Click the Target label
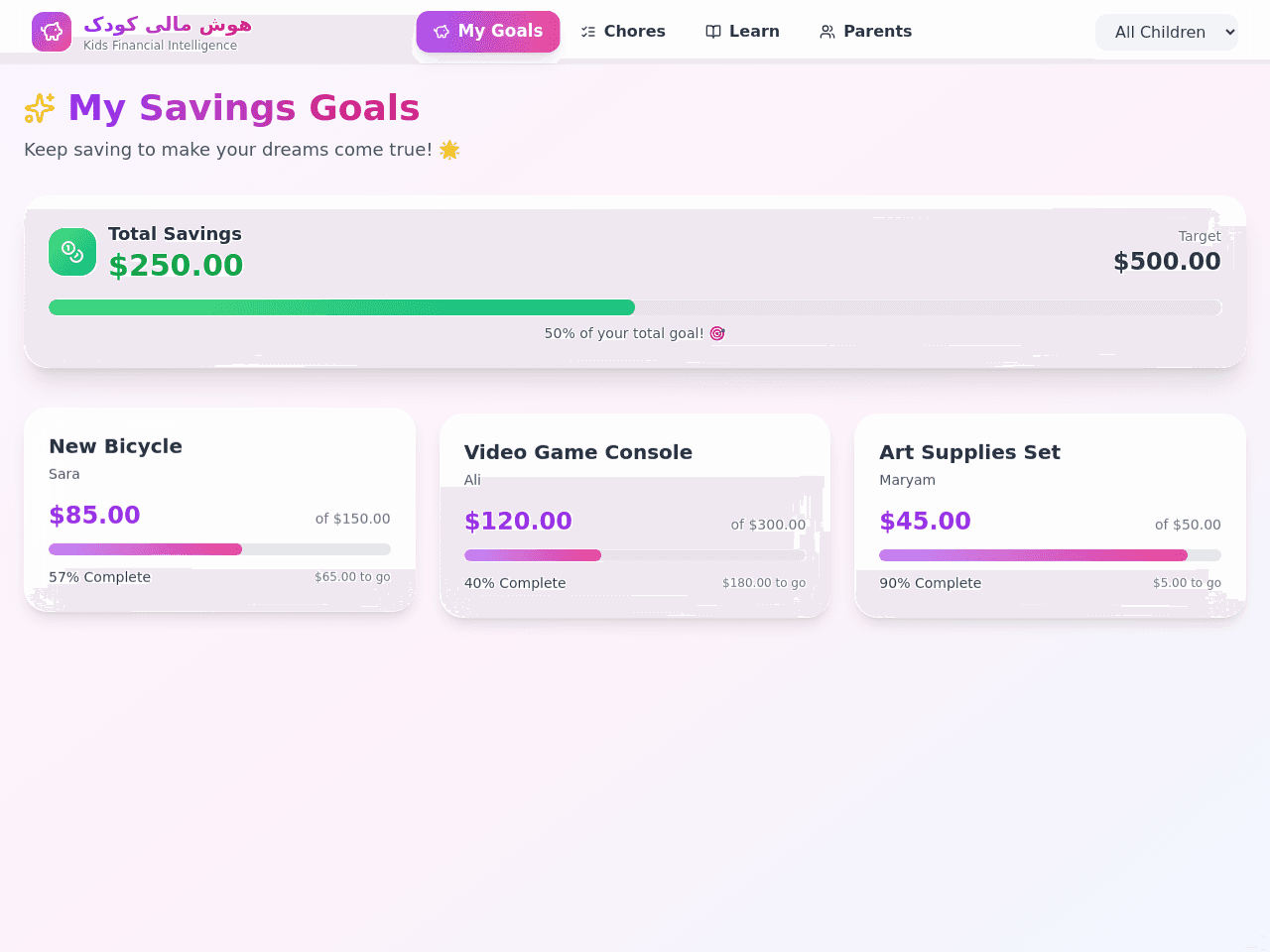This screenshot has width=1270, height=952. point(1200,236)
